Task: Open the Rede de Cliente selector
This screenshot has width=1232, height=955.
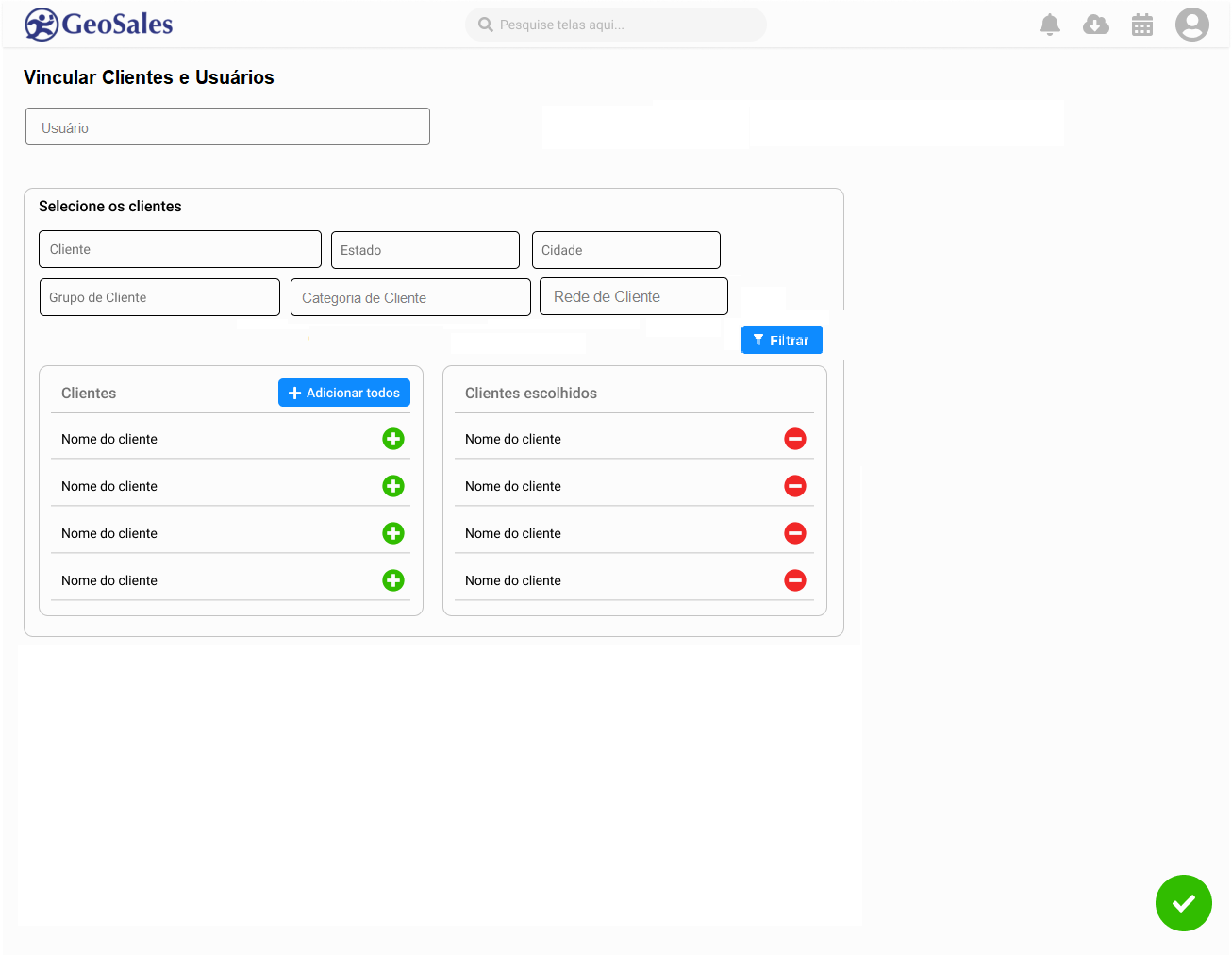Action: pyautogui.click(x=634, y=296)
